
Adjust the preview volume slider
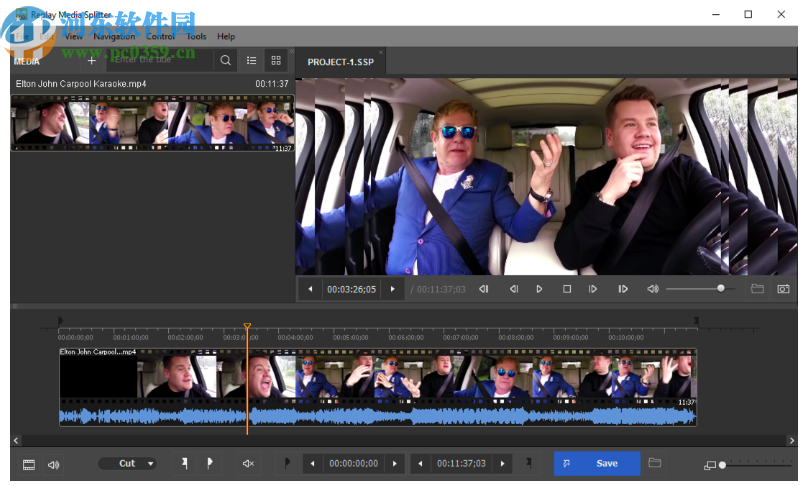(720, 289)
